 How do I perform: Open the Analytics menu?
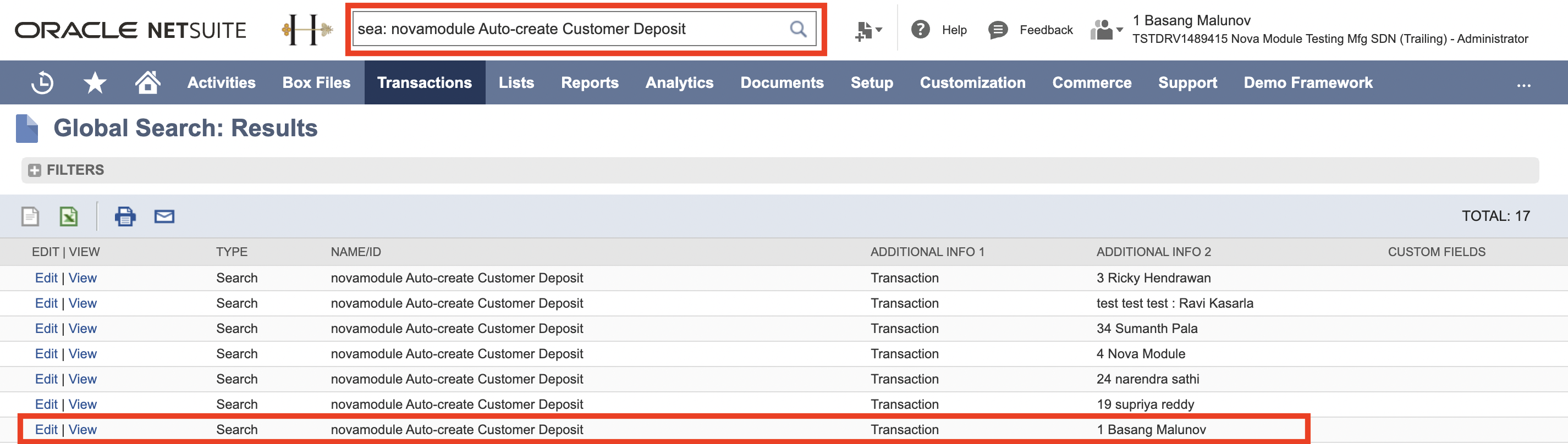(x=679, y=83)
